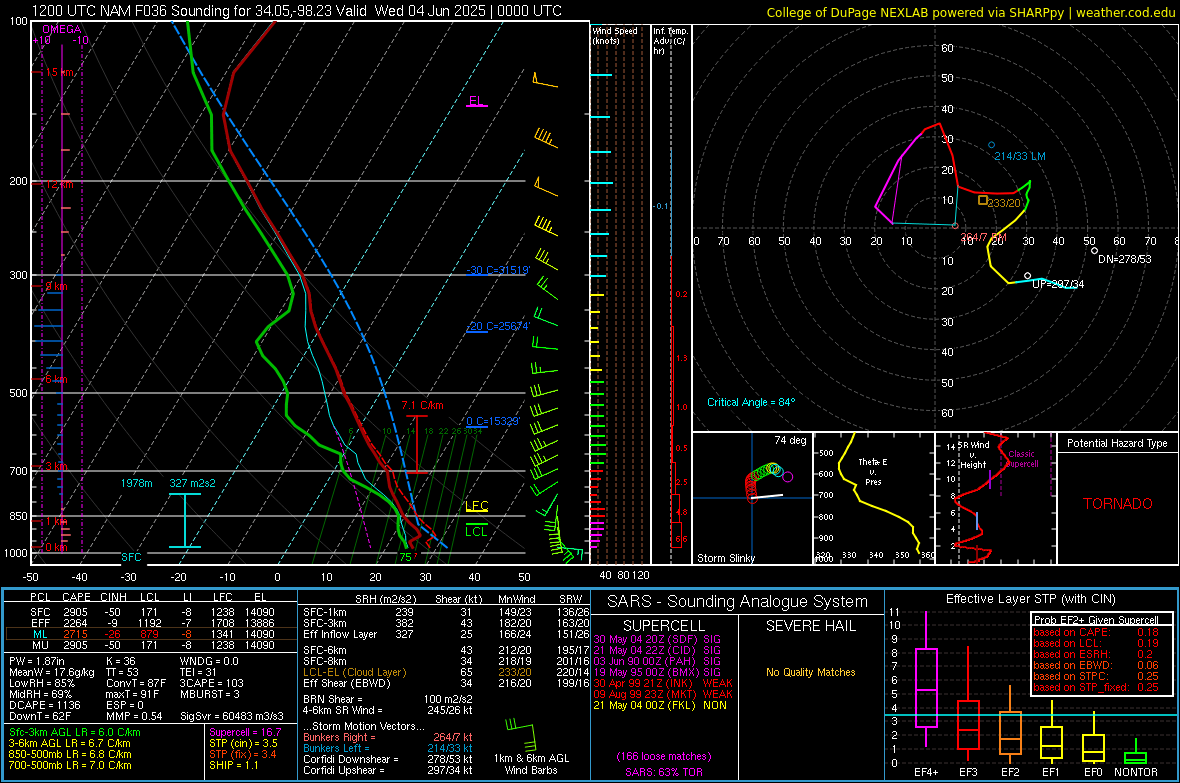
Task: Click the cyan '1978m' label
Action: [x=136, y=483]
